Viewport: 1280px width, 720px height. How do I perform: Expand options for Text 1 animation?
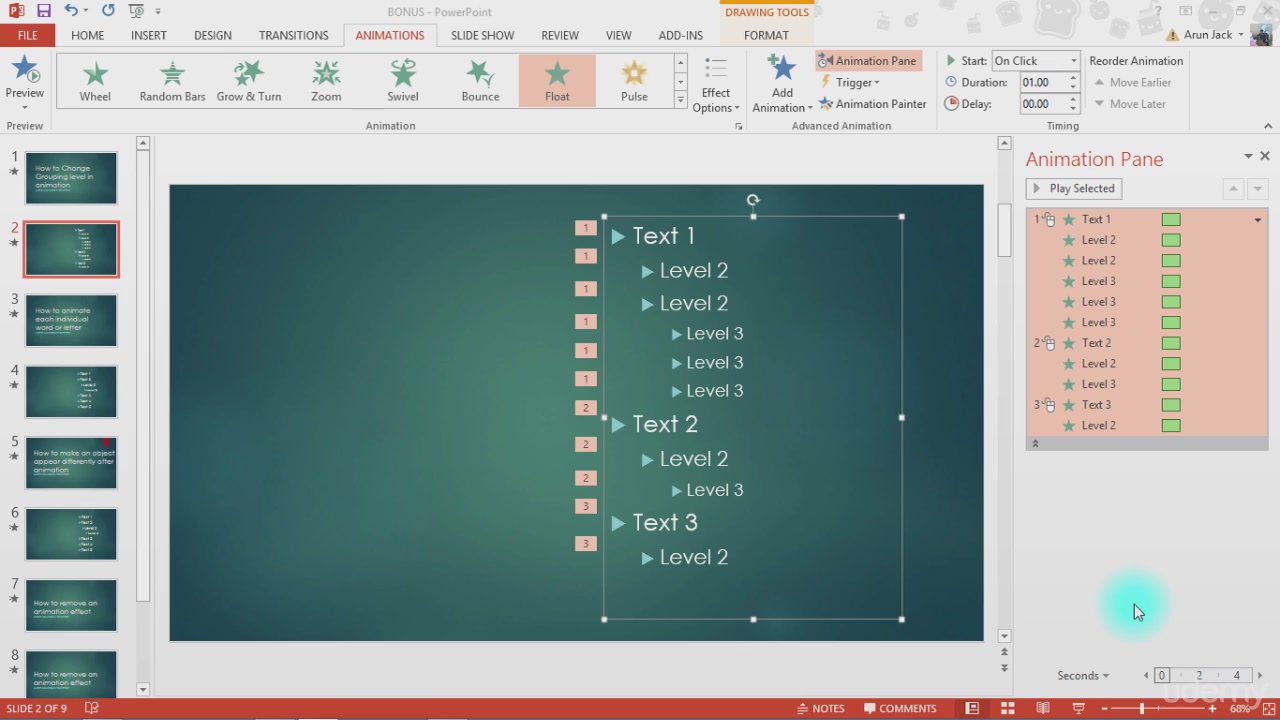tap(1257, 219)
